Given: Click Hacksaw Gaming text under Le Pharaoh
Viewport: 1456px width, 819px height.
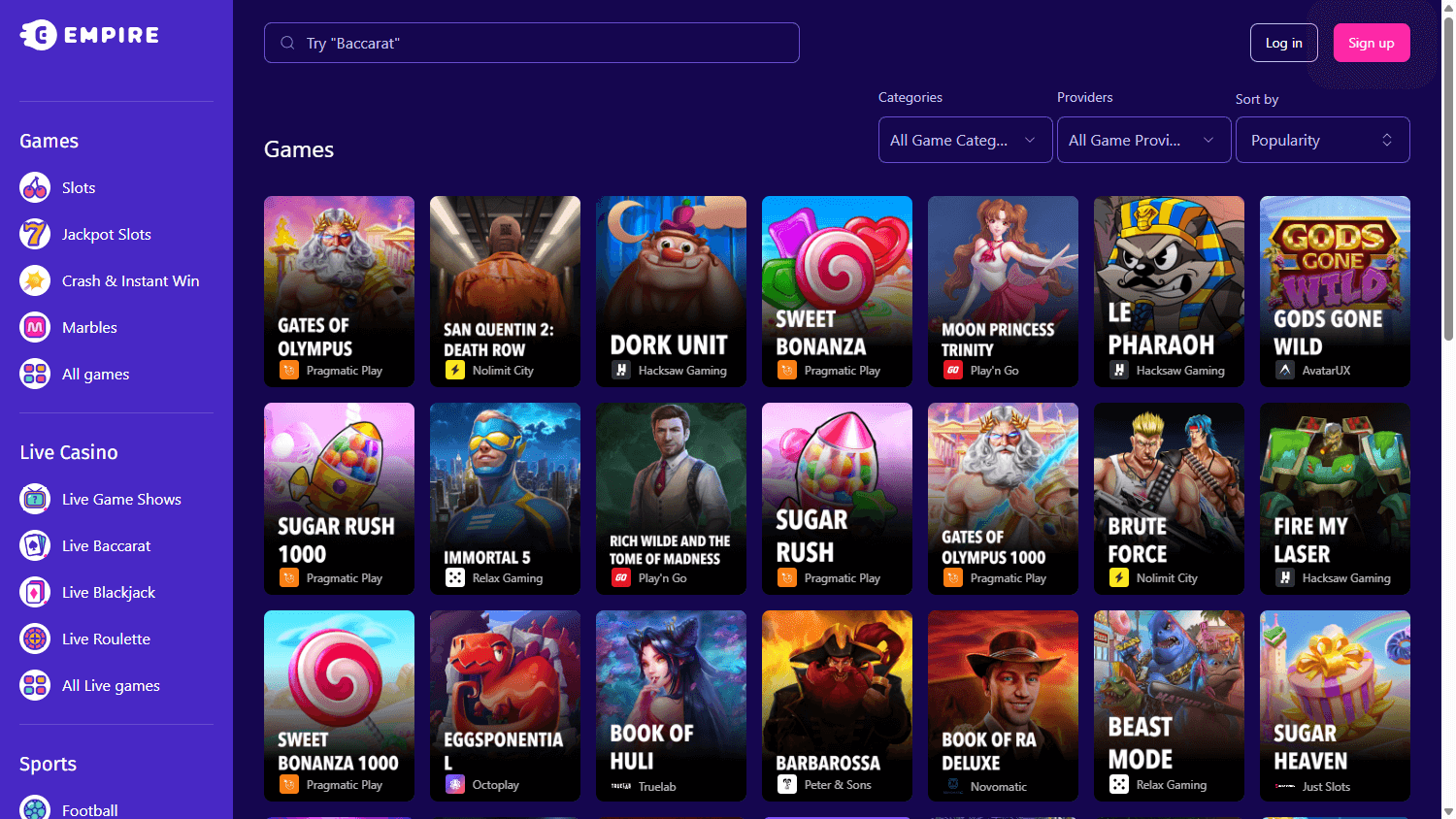Looking at the screenshot, I should click(x=1180, y=370).
